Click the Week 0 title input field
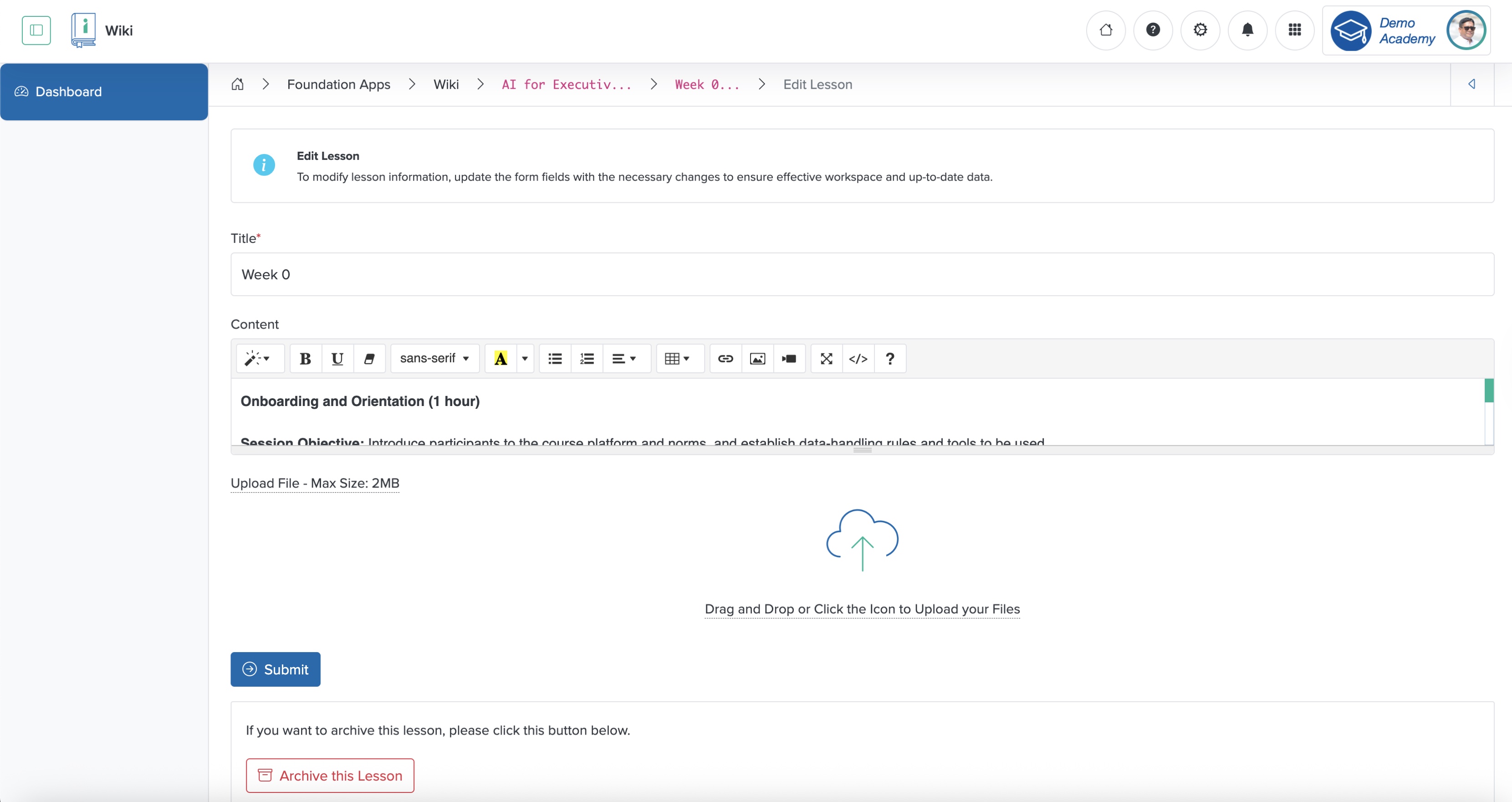1512x802 pixels. 528,274
